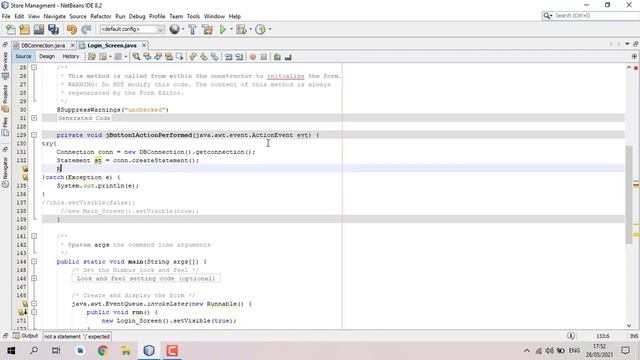Click the Windows Start button

coord(11,351)
